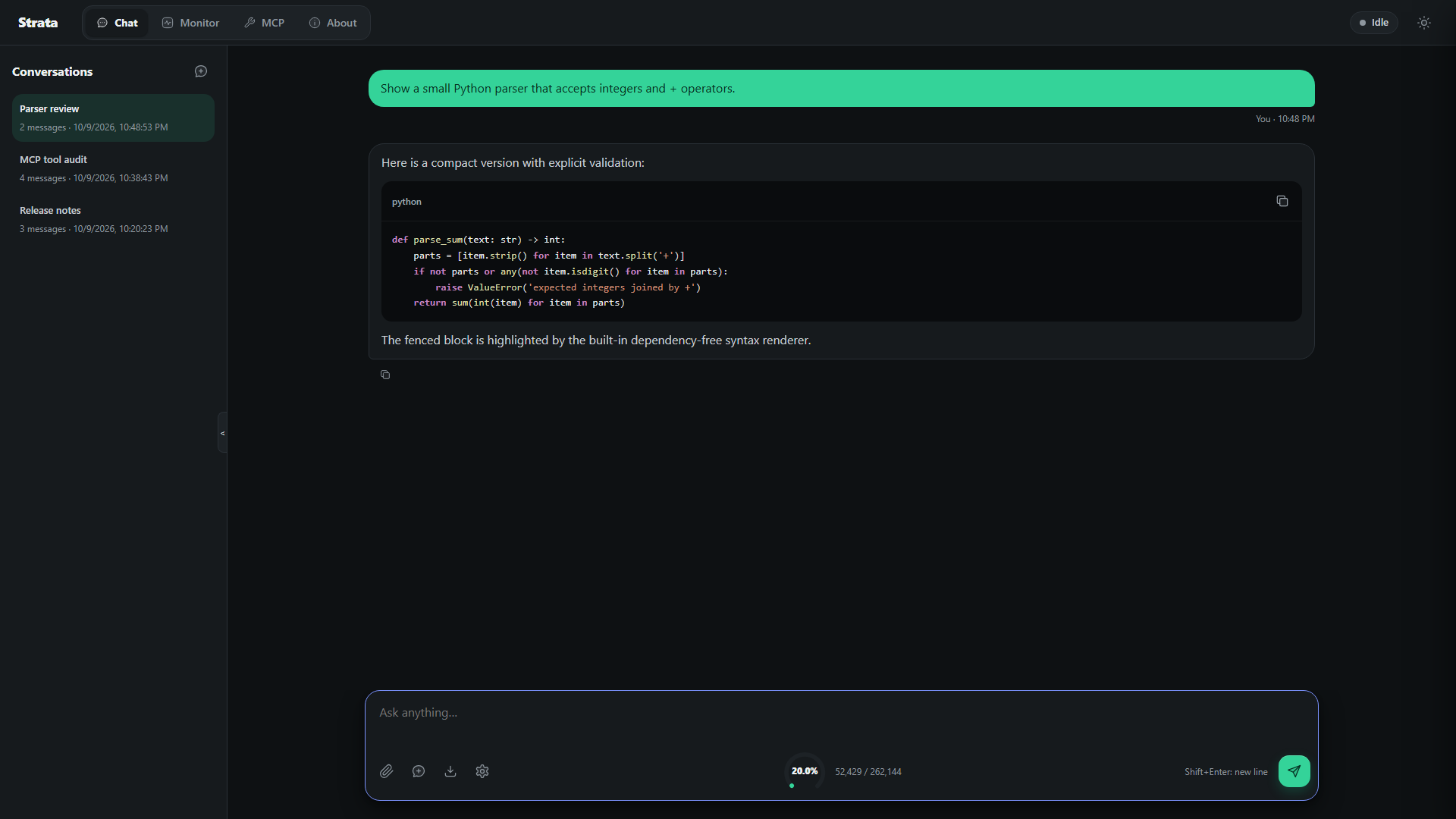Open chat settings gear icon
This screenshot has height=819, width=1456.
coord(482,771)
